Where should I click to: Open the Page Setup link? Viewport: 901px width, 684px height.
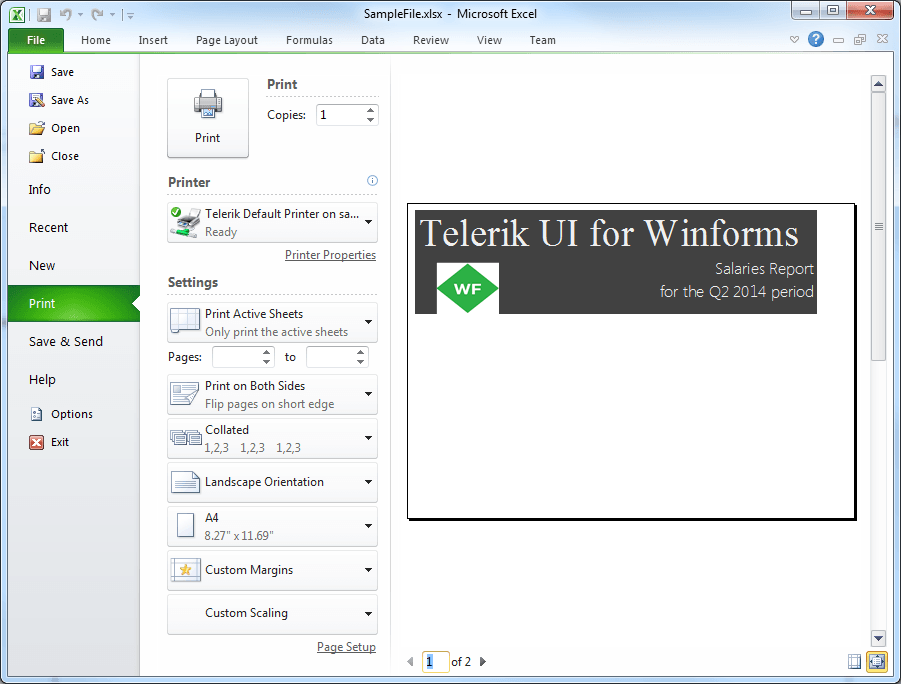point(346,647)
